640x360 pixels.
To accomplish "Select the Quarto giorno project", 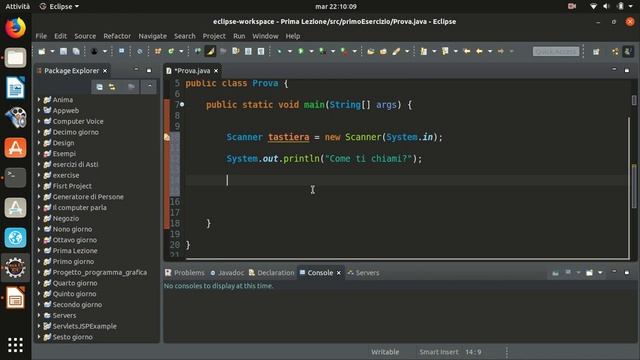I will point(75,283).
